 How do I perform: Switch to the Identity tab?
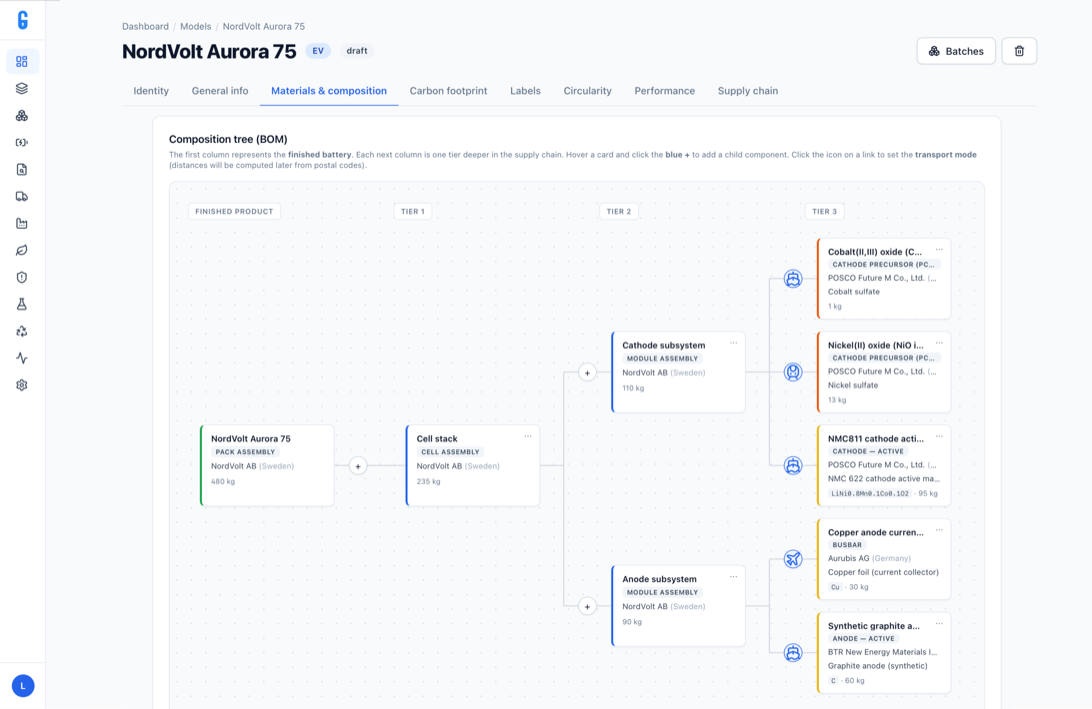[x=151, y=91]
